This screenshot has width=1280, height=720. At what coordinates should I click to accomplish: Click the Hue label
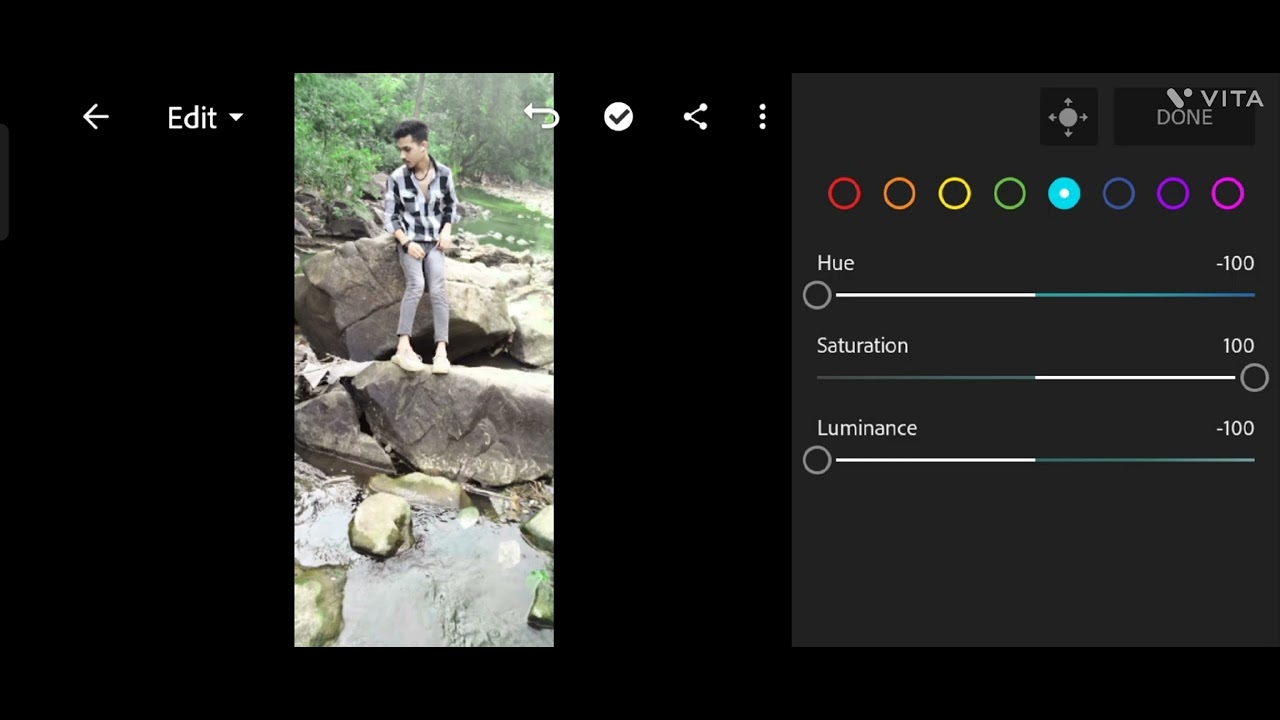(x=835, y=263)
